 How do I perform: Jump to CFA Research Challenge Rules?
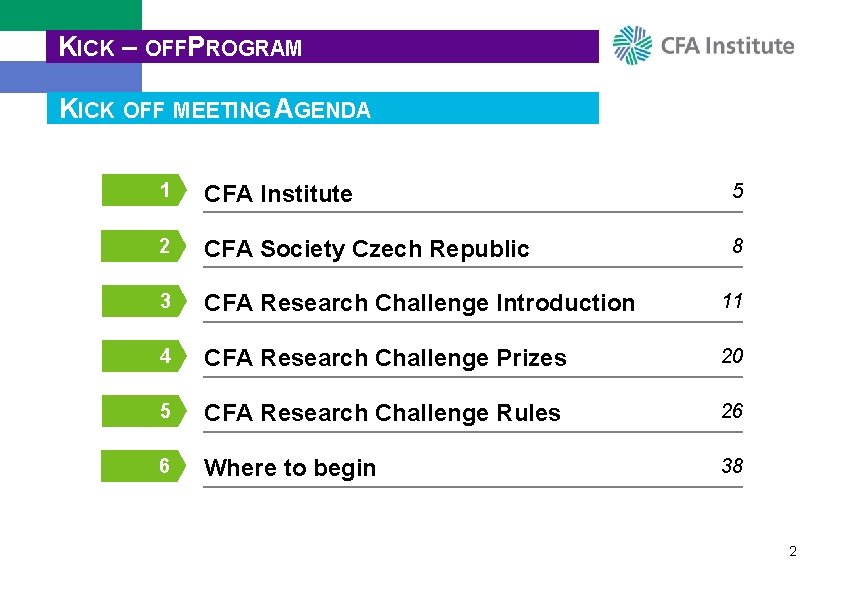pyautogui.click(x=382, y=413)
